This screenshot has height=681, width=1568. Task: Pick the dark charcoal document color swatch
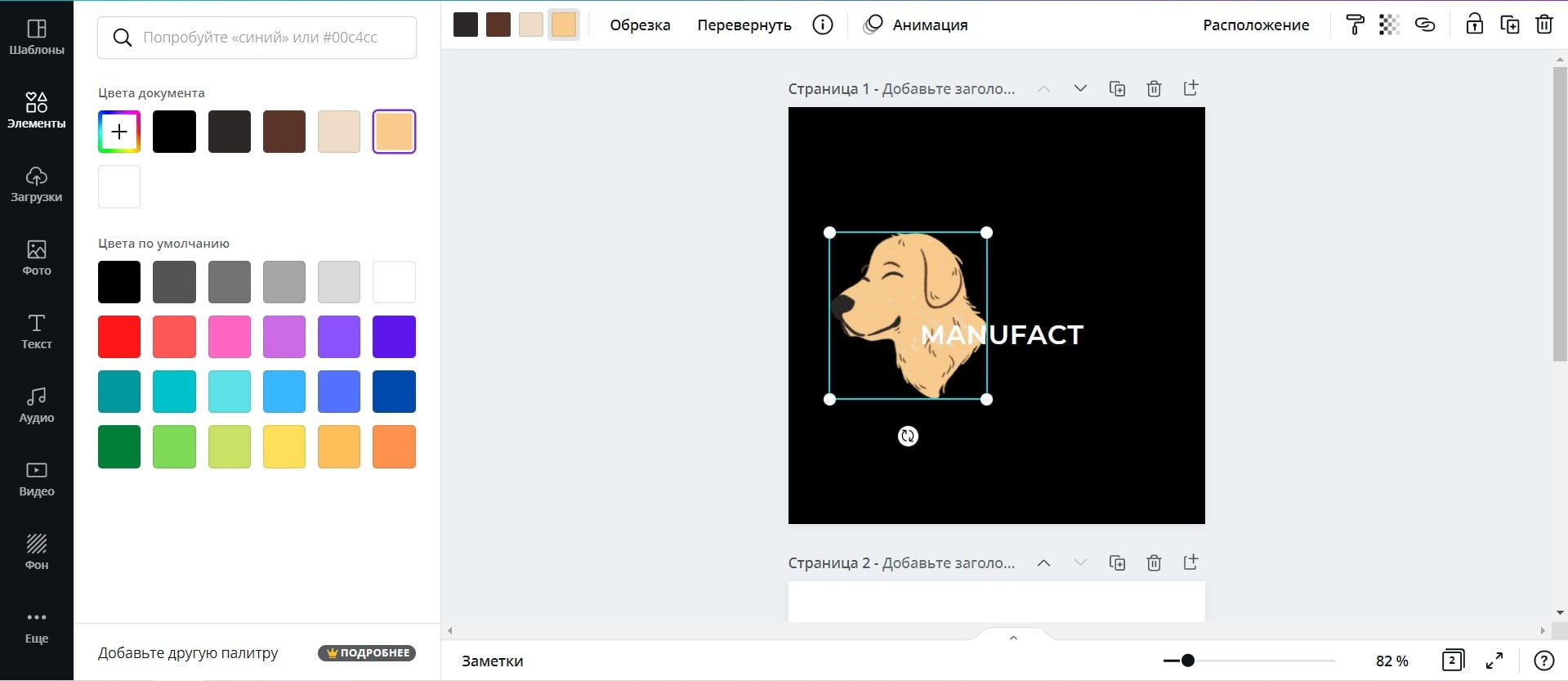point(230,132)
